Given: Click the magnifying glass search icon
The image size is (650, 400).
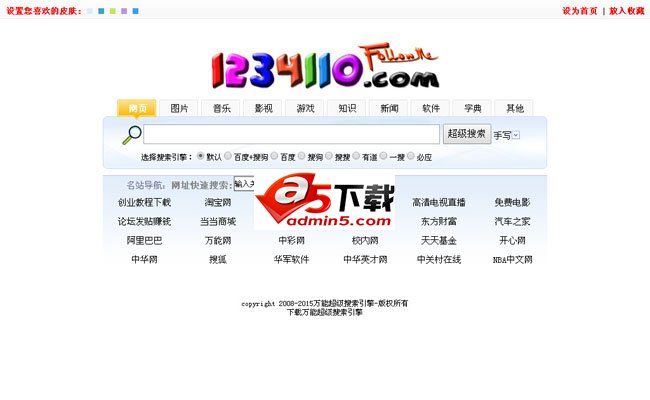Looking at the screenshot, I should tap(132, 135).
